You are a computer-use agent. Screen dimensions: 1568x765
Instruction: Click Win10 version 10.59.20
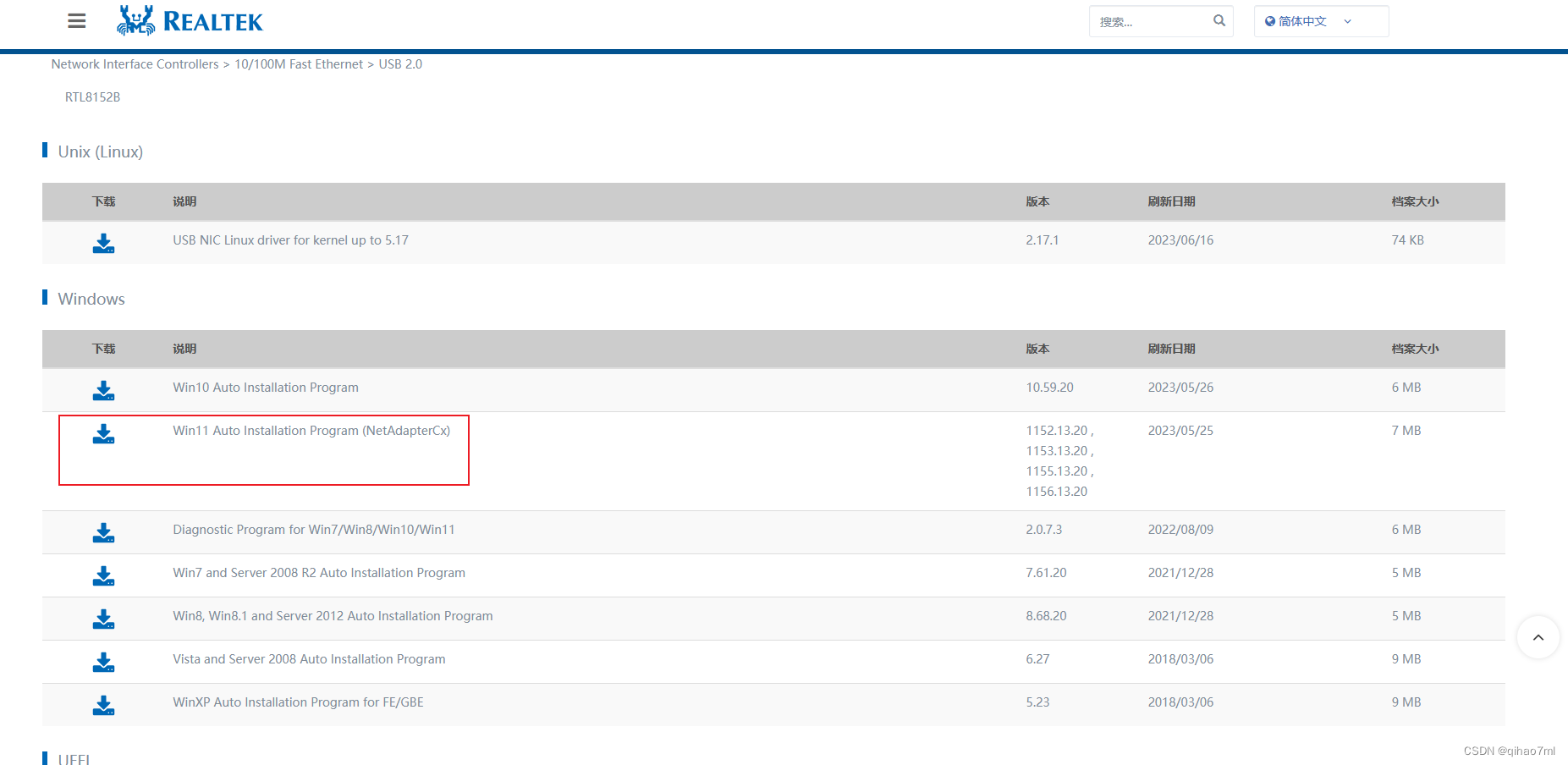(x=1049, y=388)
